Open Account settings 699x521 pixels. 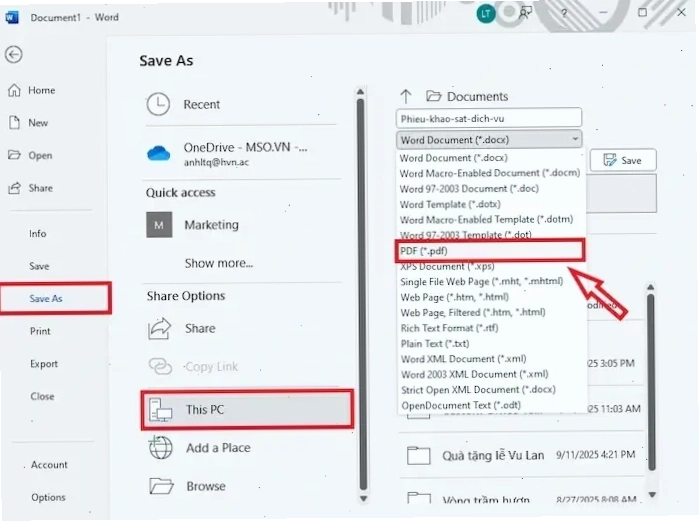(x=49, y=465)
